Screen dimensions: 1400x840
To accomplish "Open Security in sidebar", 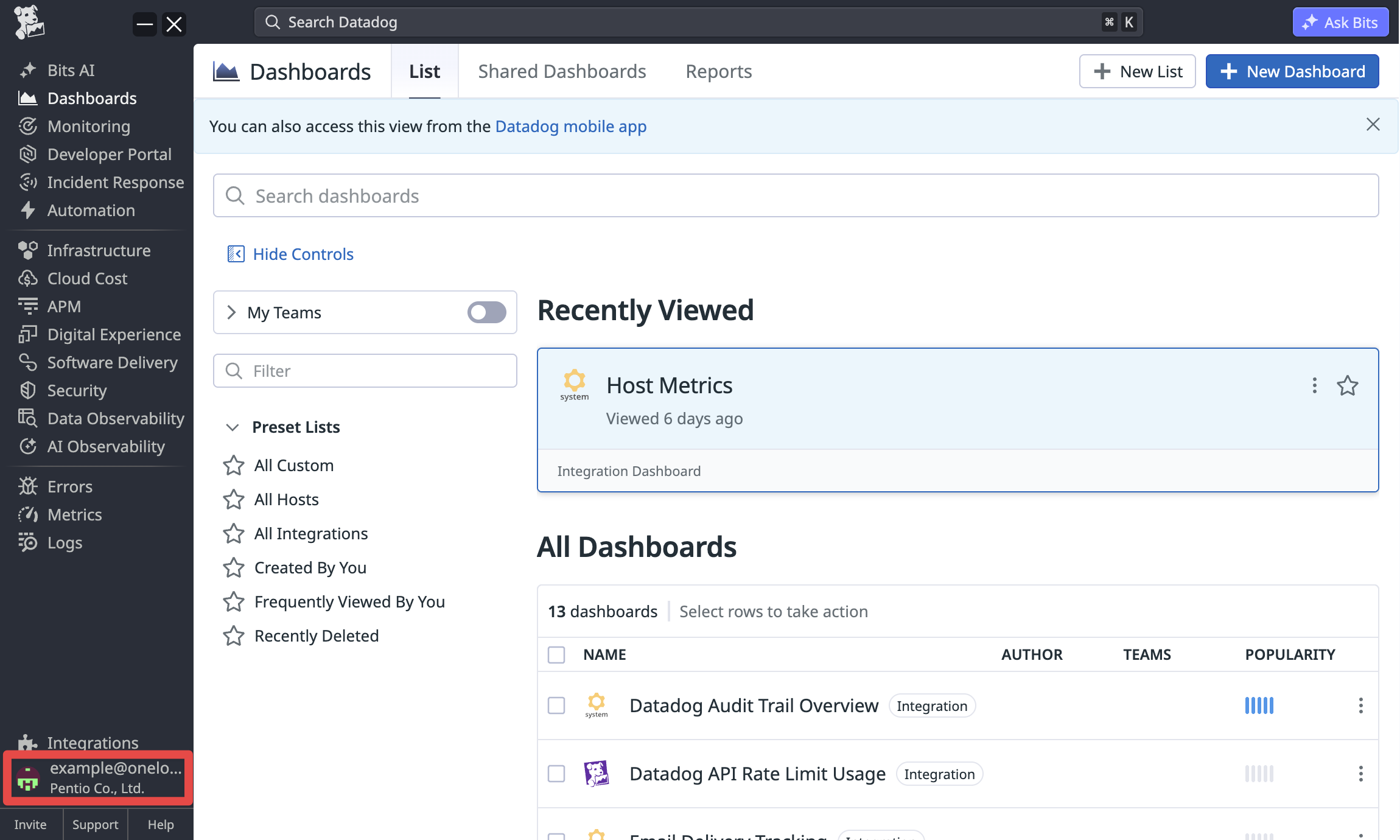I will pos(62,390).
